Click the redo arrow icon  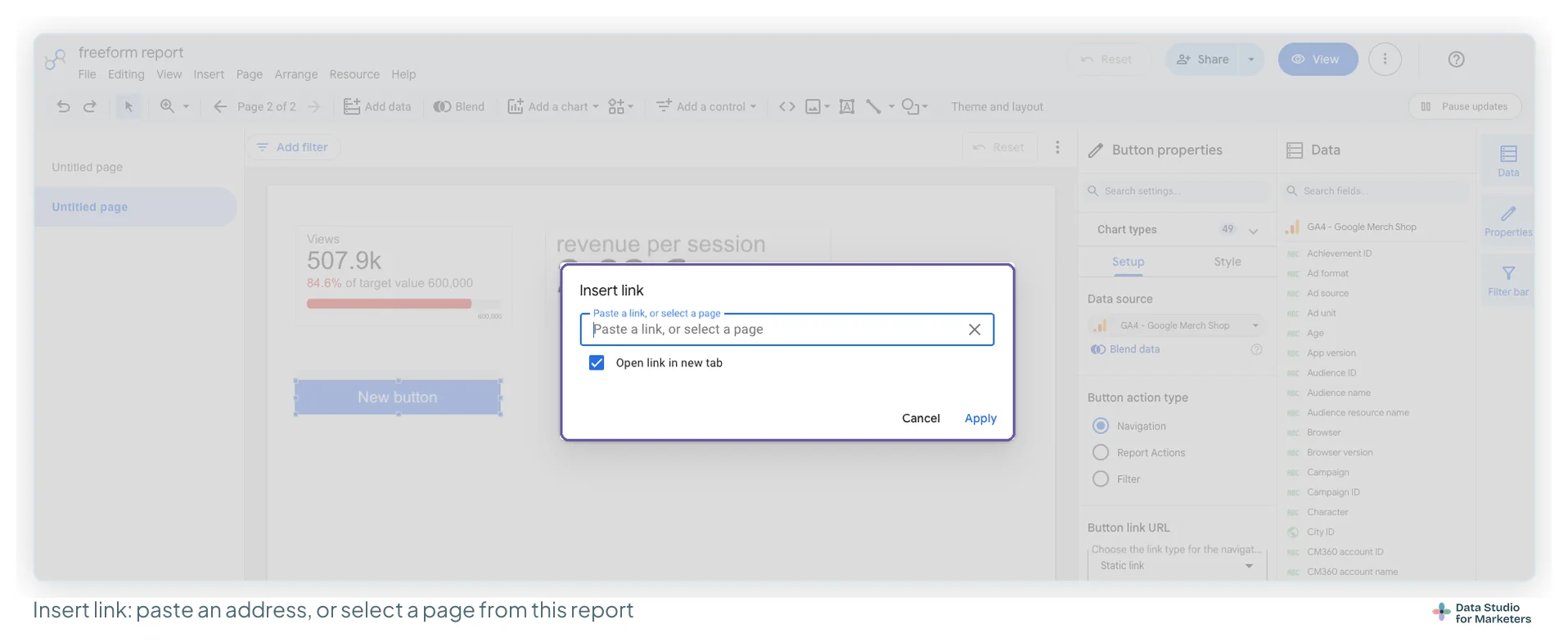pos(90,106)
